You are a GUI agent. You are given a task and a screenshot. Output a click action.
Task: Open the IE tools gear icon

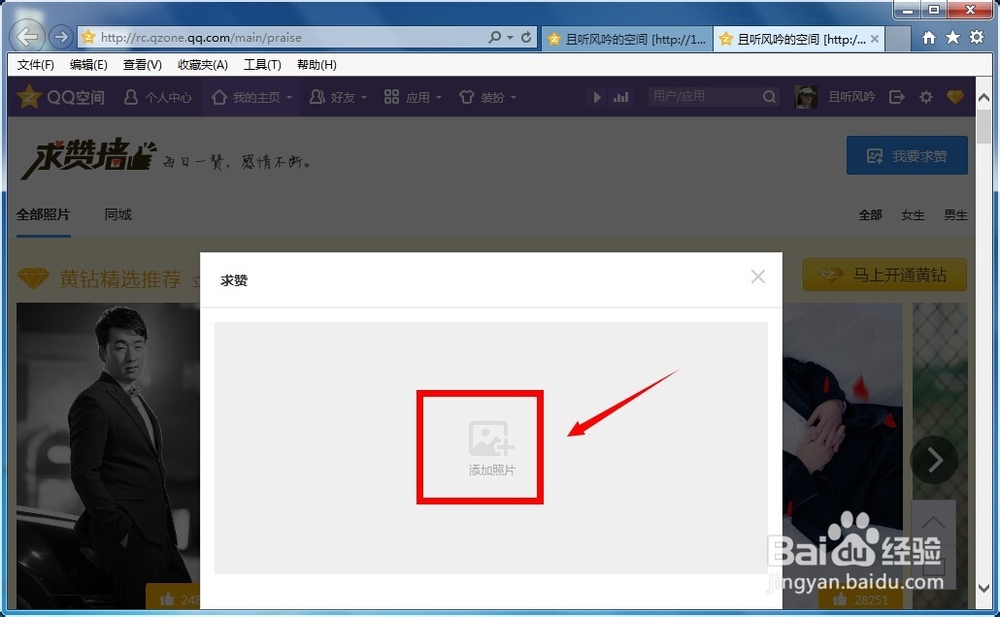pyautogui.click(x=976, y=37)
